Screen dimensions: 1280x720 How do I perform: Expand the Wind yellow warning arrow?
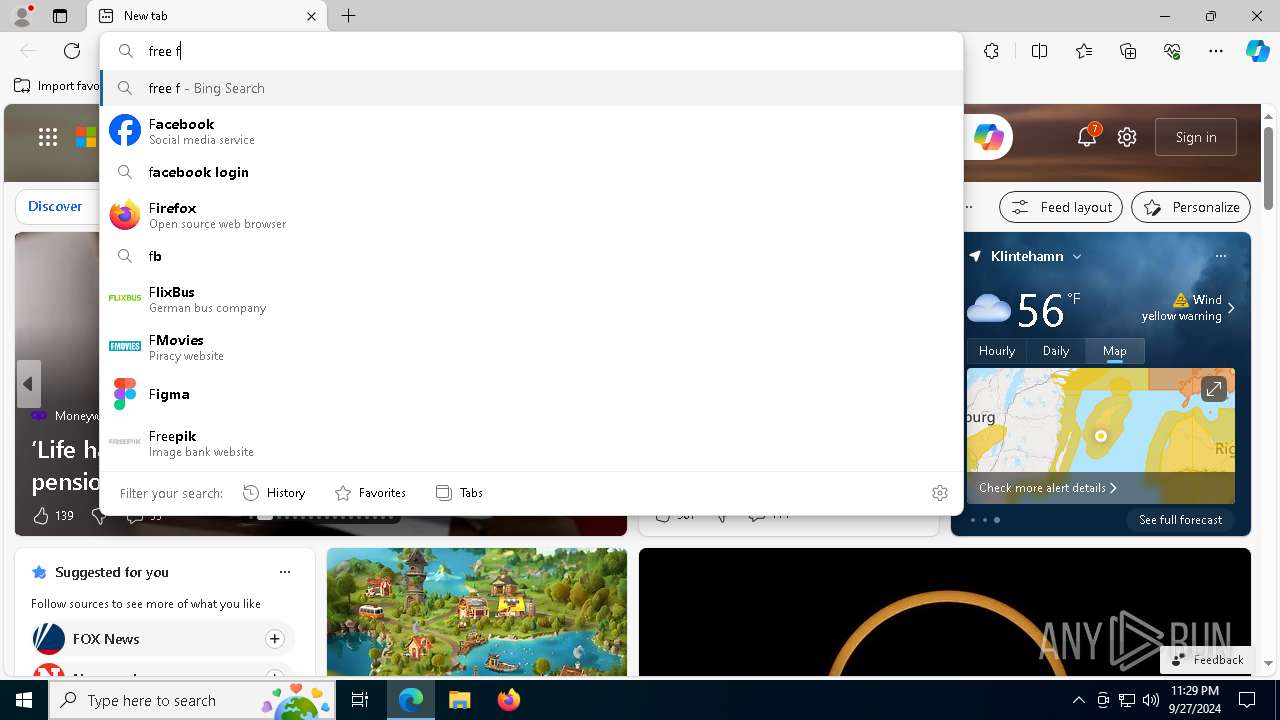(1231, 308)
